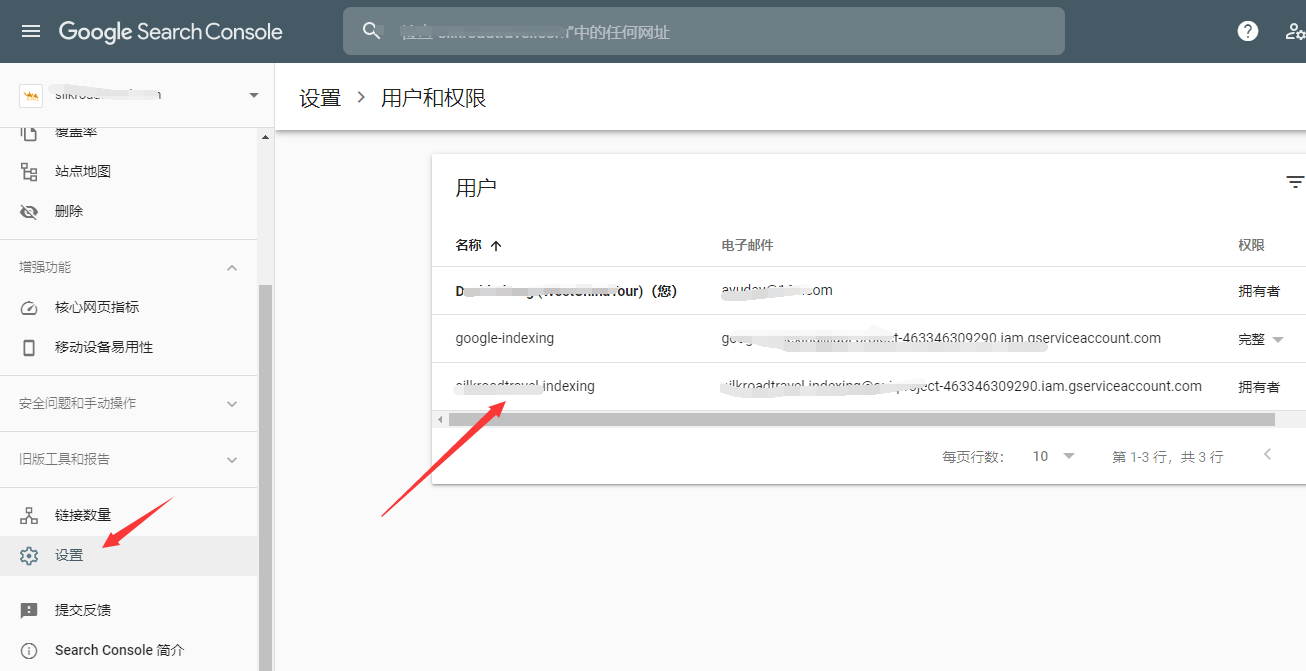Click the owner row marked (您)
This screenshot has height=671, width=1306.
tap(869, 291)
